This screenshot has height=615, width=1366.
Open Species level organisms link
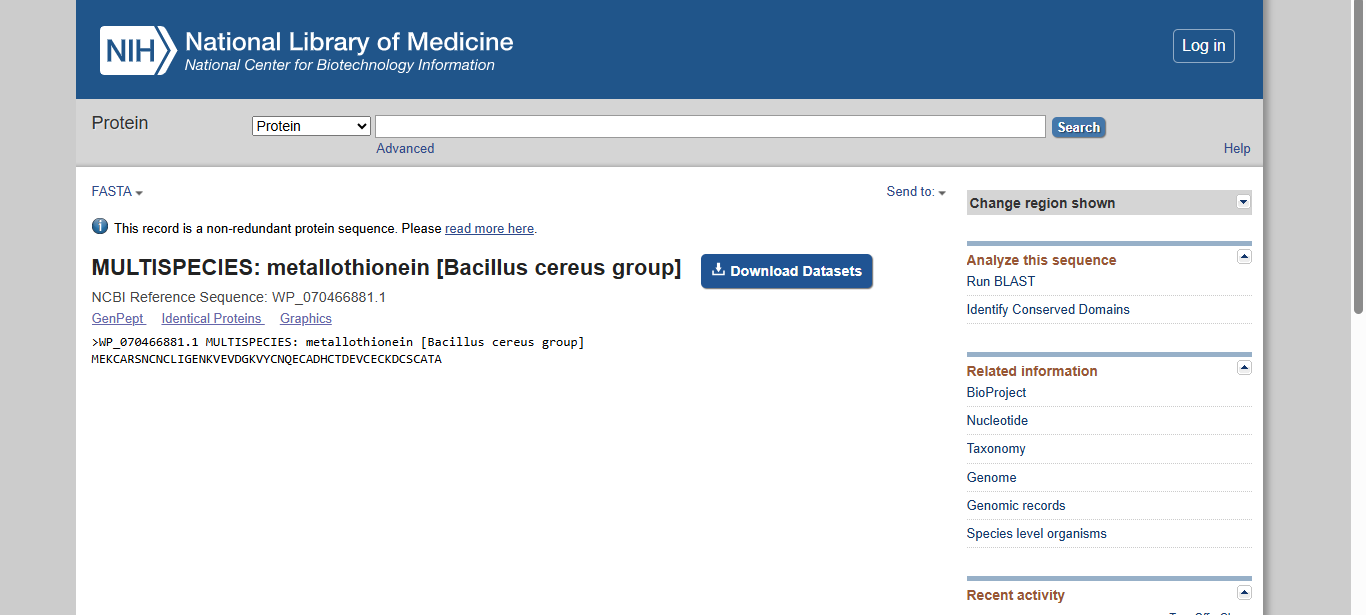coord(1036,533)
